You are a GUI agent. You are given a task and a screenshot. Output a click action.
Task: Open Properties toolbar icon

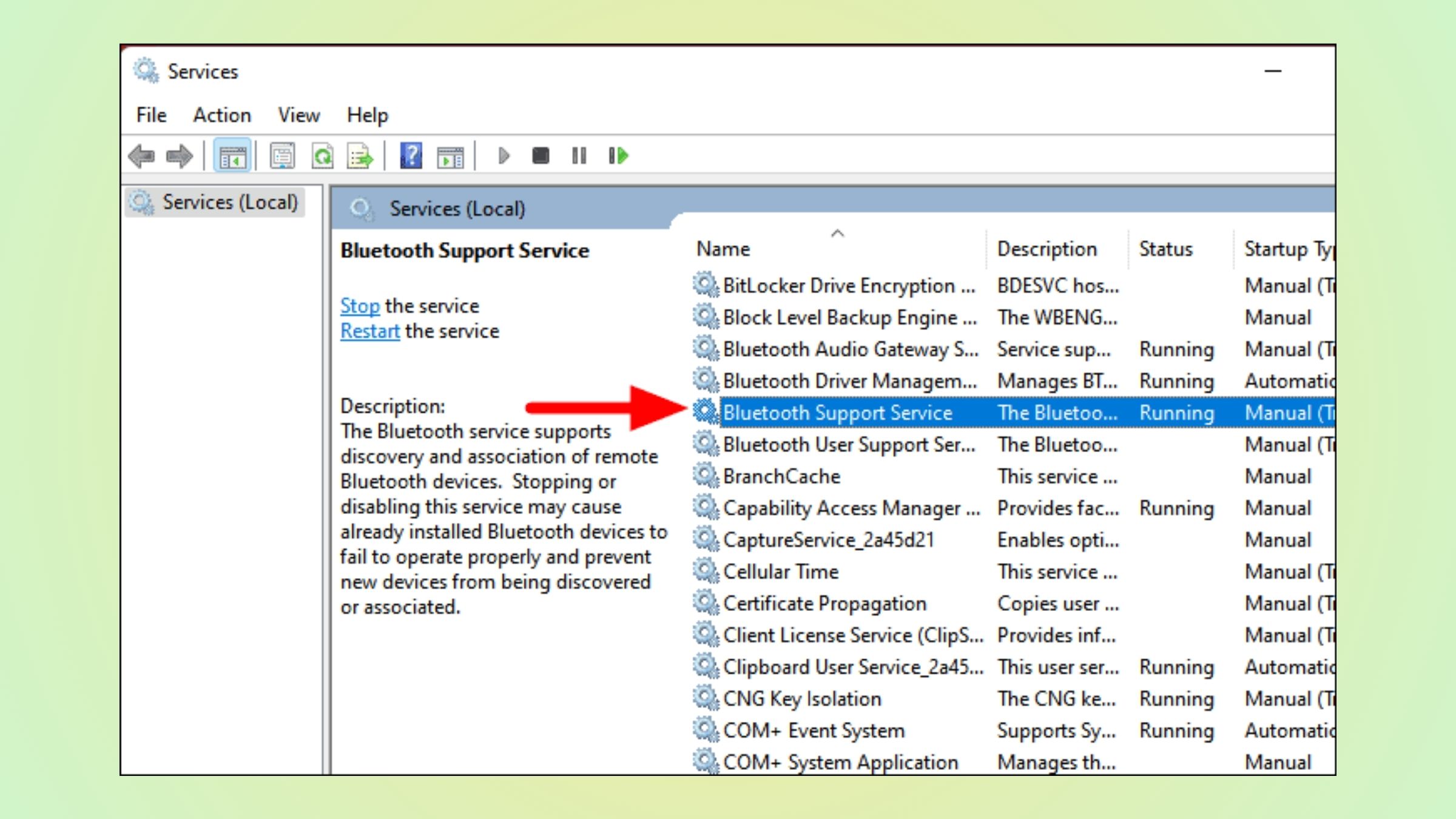click(282, 157)
